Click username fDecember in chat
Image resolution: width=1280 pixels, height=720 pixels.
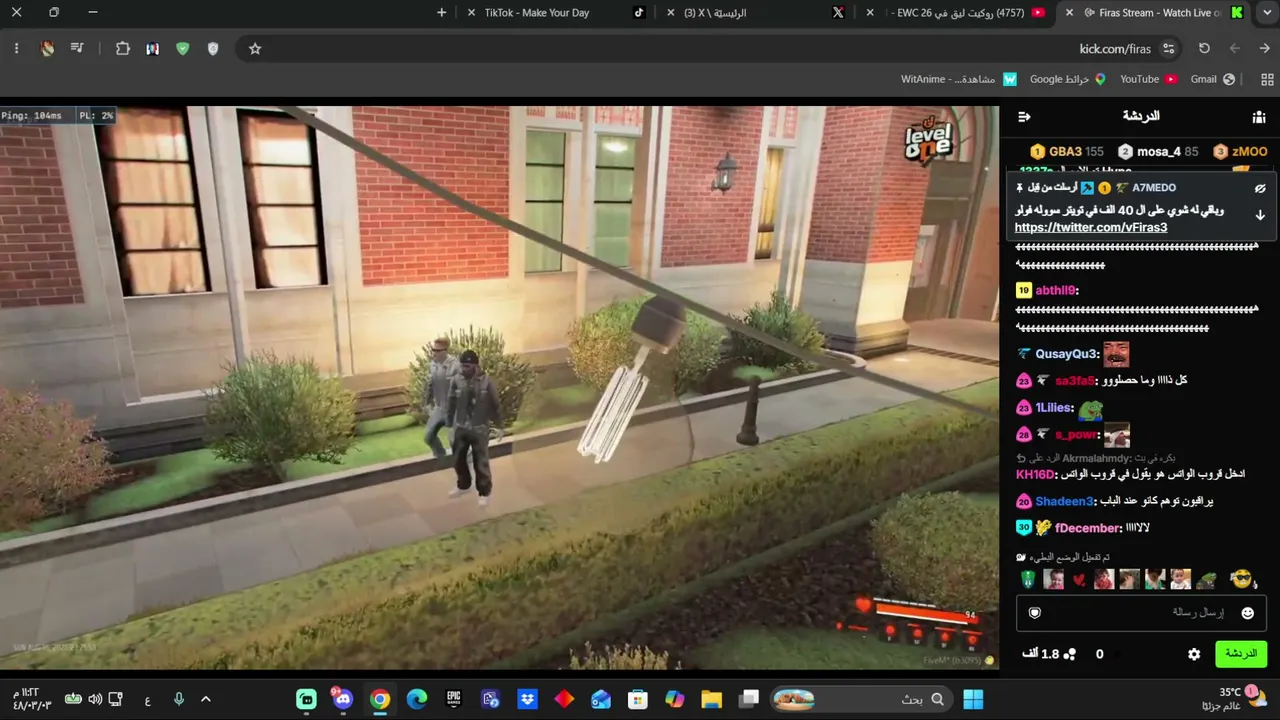1088,528
